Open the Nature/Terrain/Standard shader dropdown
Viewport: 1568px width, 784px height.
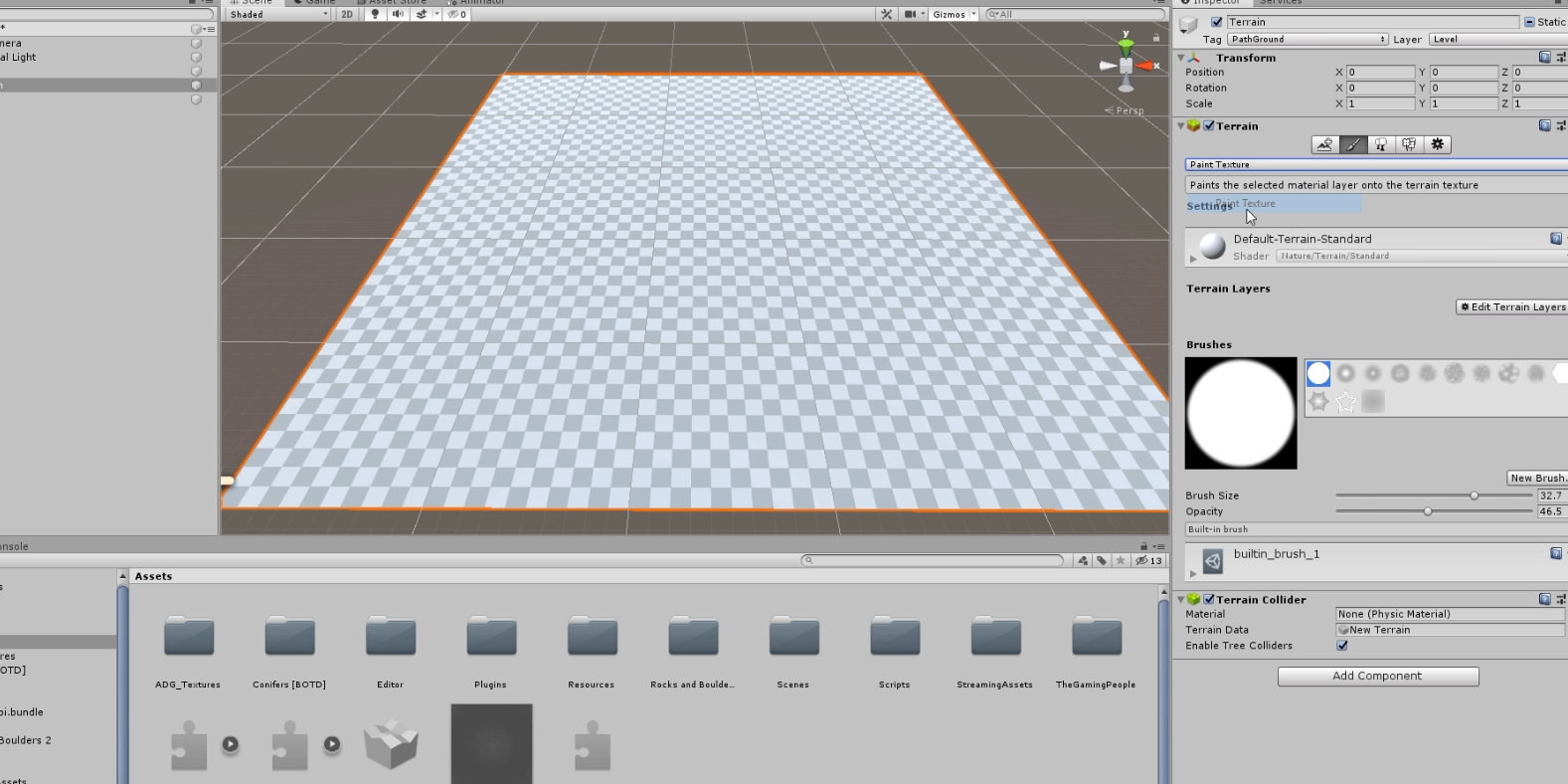(x=1422, y=256)
